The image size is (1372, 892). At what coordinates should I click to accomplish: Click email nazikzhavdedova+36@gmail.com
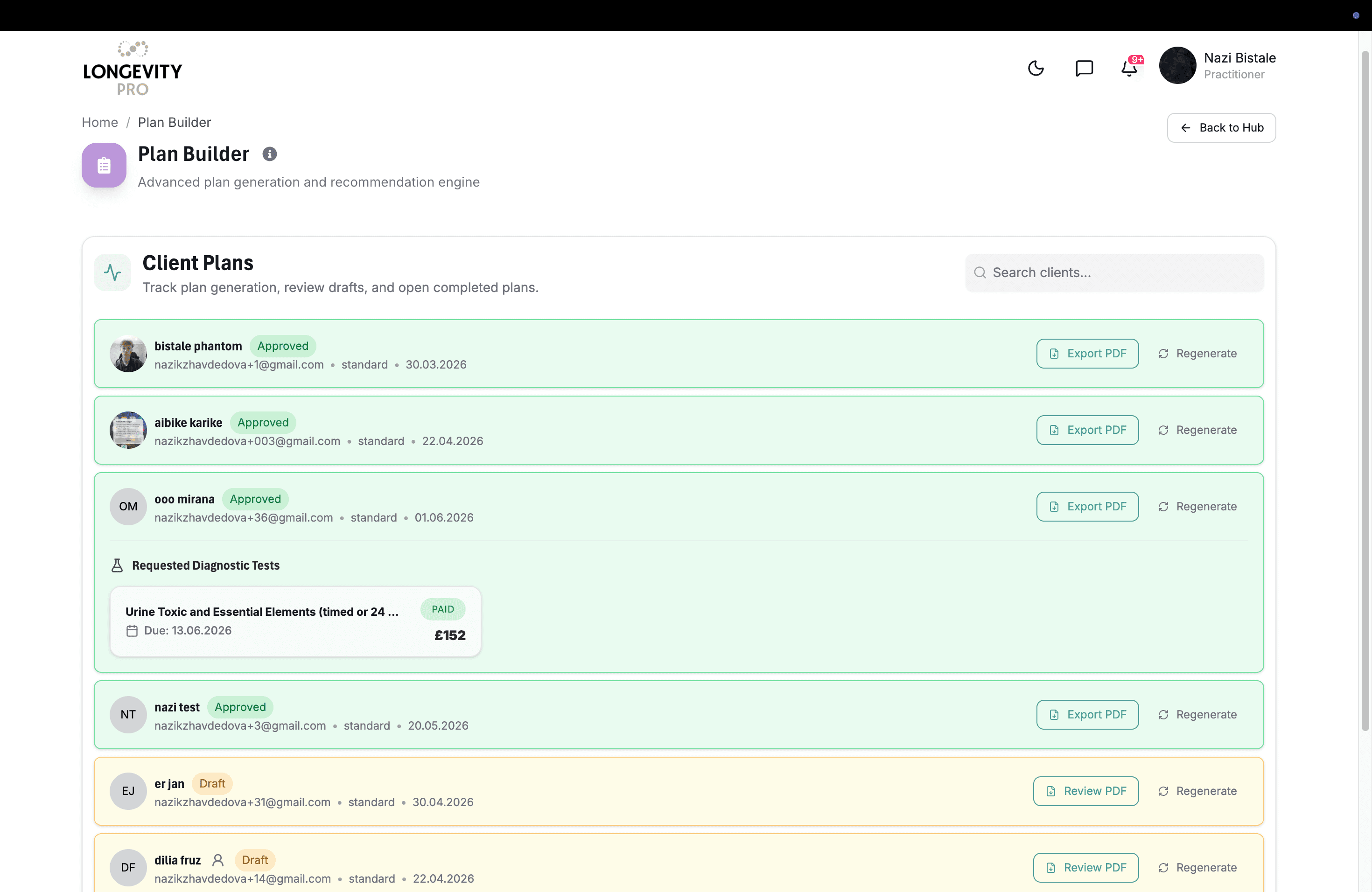(244, 518)
